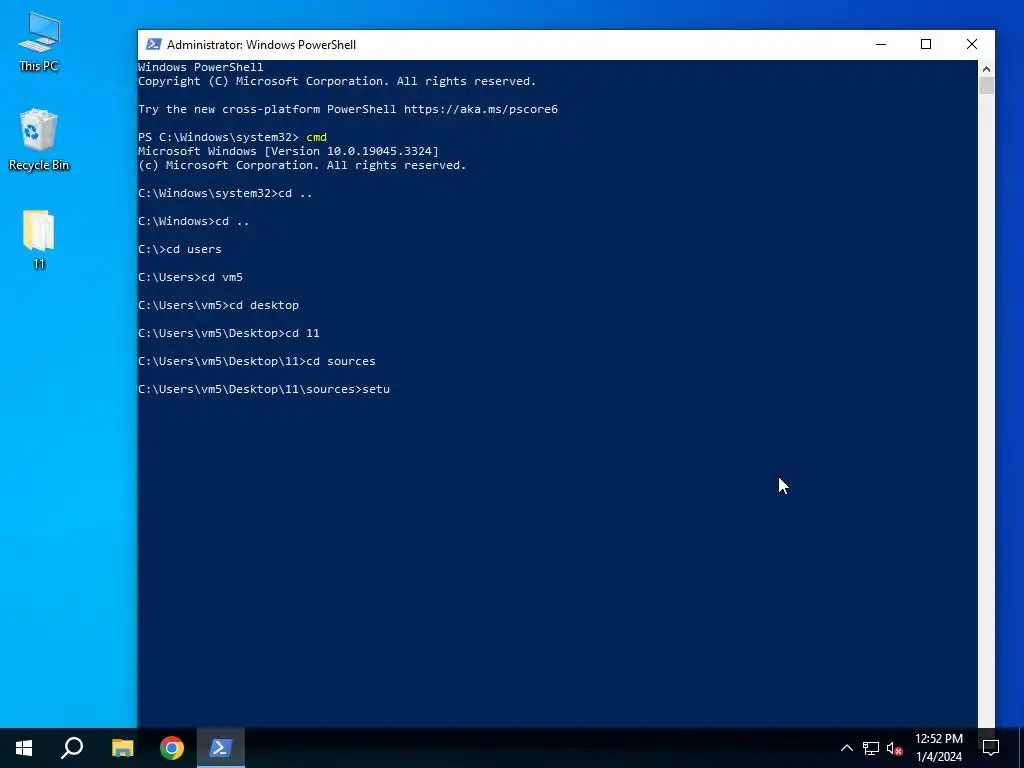Click the typed 'setu' text at prompt

tap(376, 389)
